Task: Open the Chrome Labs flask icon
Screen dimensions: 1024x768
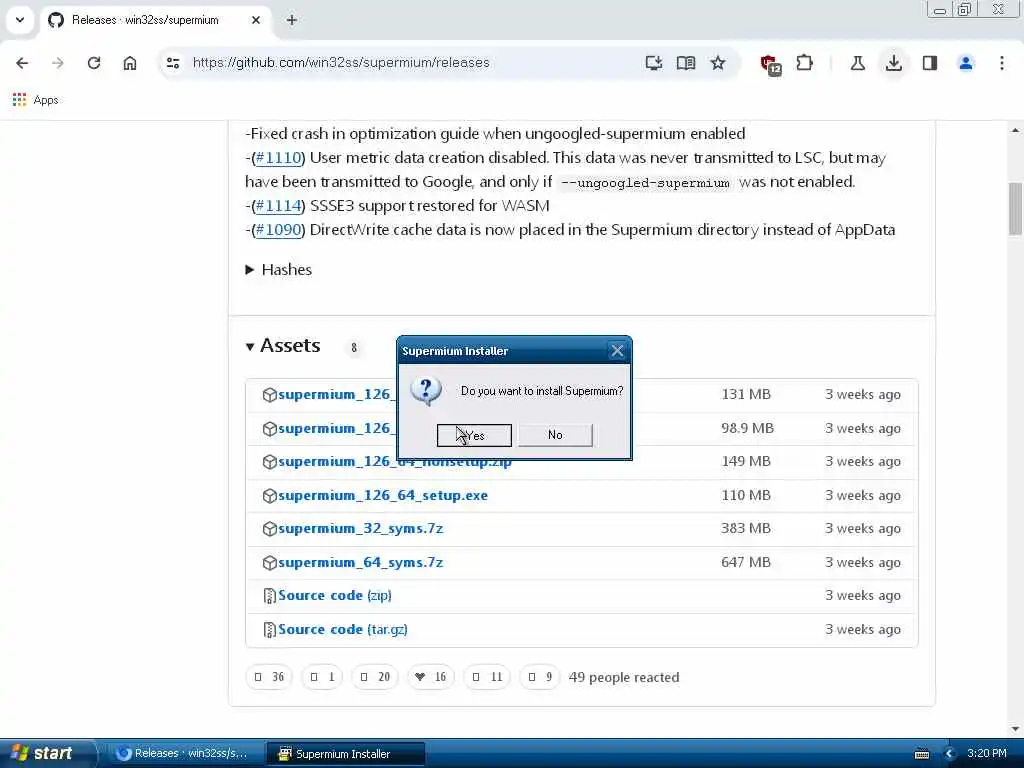Action: tap(857, 63)
